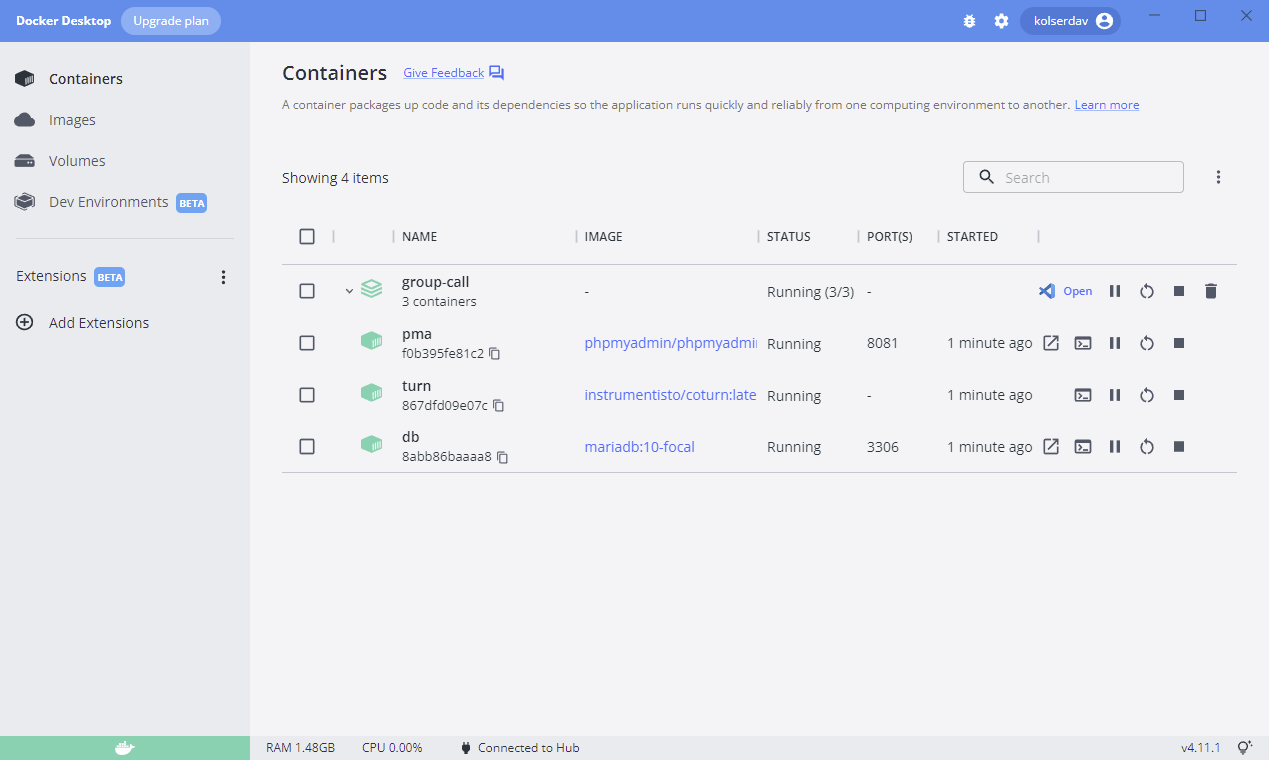
Task: Open the troubleshoot bug icon
Action: click(x=969, y=21)
